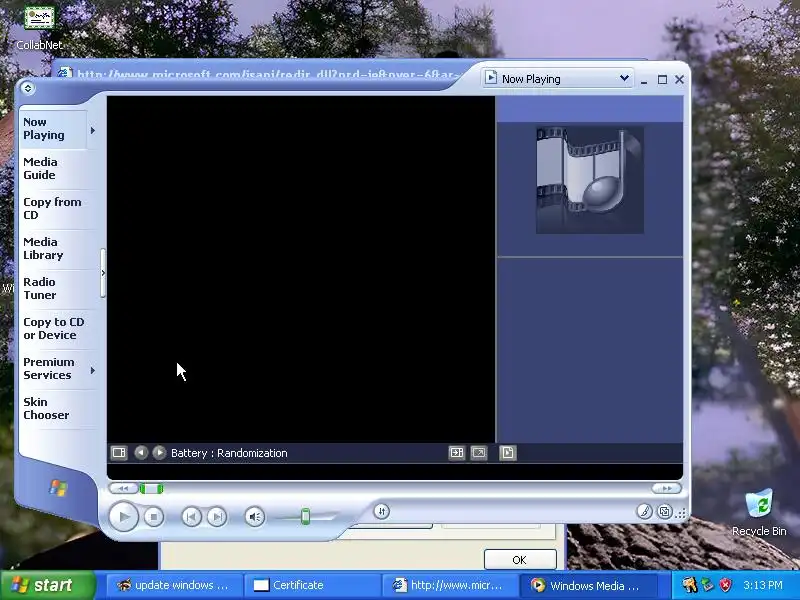
Task: Click the fast forward button on seek bar
Action: (x=666, y=489)
